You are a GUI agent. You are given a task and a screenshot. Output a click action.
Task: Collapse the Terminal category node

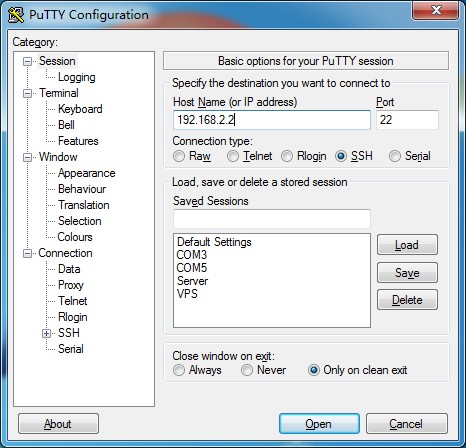tap(27, 93)
